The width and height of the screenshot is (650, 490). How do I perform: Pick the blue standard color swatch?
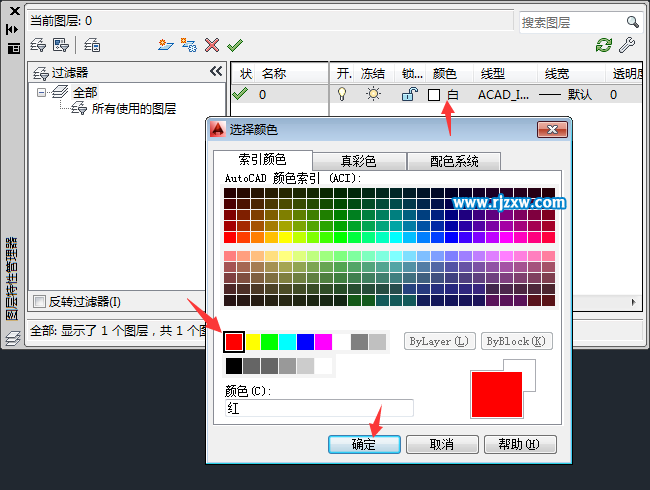[305, 342]
